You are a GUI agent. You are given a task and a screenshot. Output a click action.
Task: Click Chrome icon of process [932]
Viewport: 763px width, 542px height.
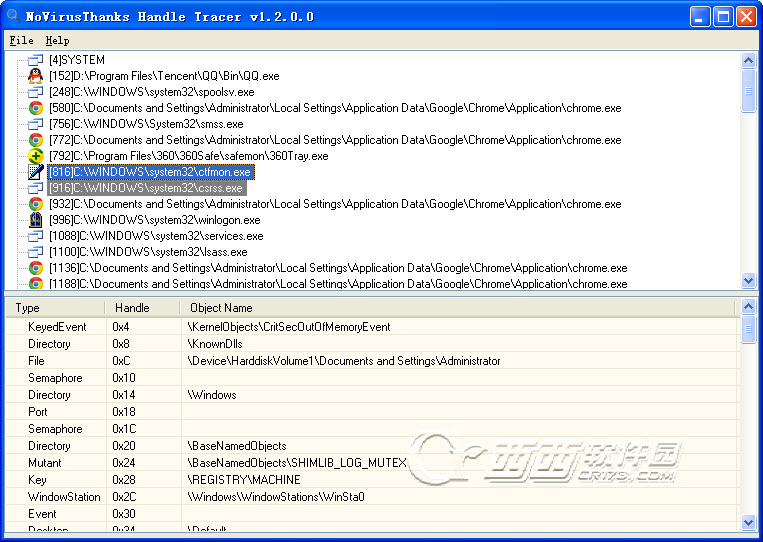click(35, 204)
